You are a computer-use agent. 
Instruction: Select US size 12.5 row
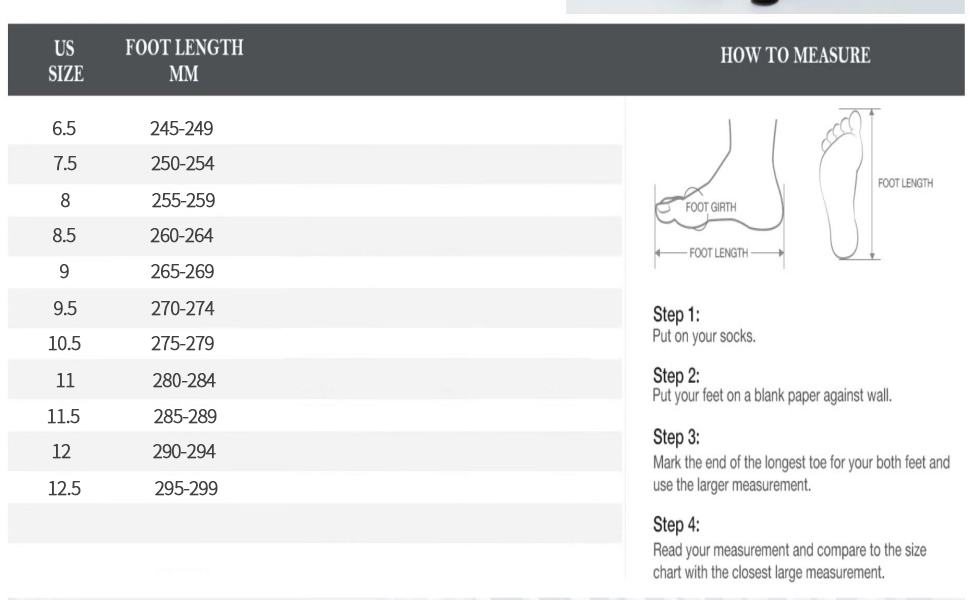(x=315, y=488)
